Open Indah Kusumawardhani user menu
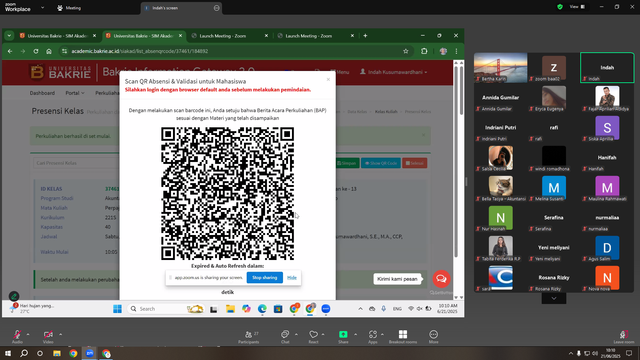640x360 pixels. pyautogui.click(x=394, y=72)
